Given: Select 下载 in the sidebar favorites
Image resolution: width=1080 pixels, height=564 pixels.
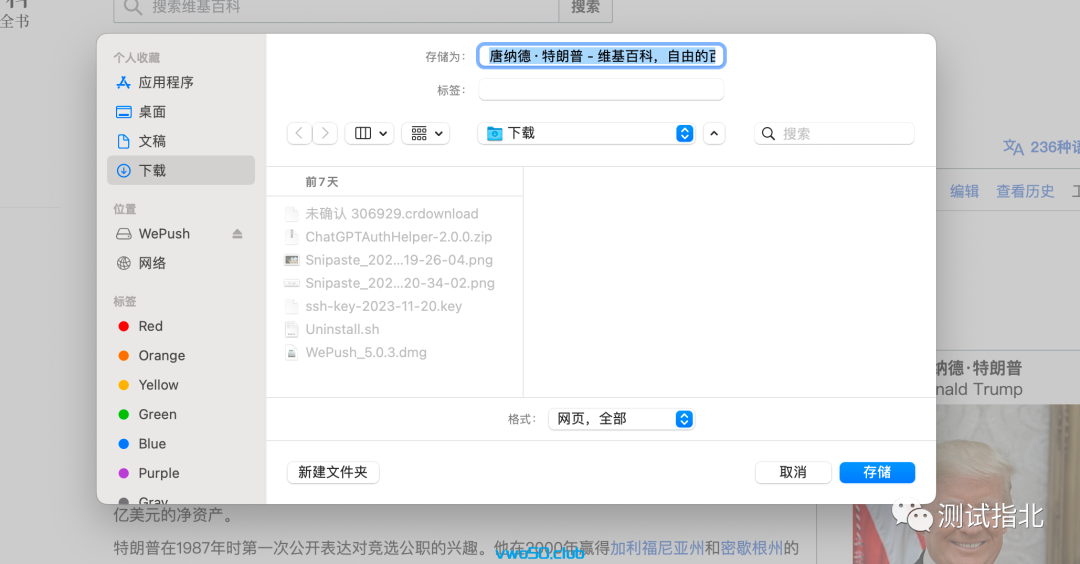Looking at the screenshot, I should click(180, 170).
